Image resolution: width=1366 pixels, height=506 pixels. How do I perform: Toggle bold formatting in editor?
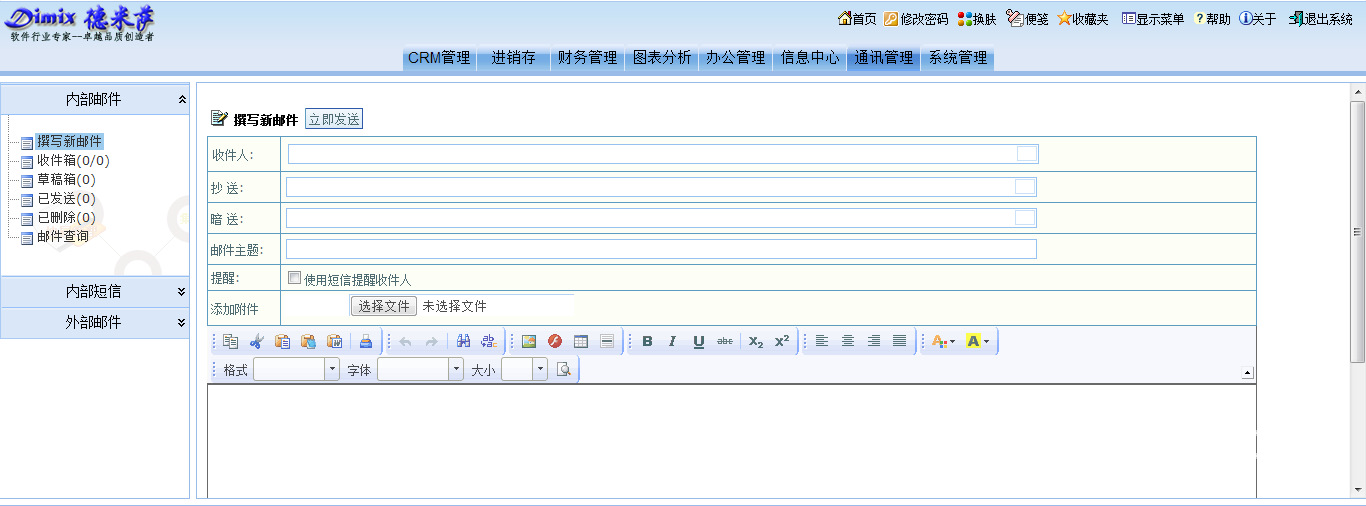click(647, 341)
